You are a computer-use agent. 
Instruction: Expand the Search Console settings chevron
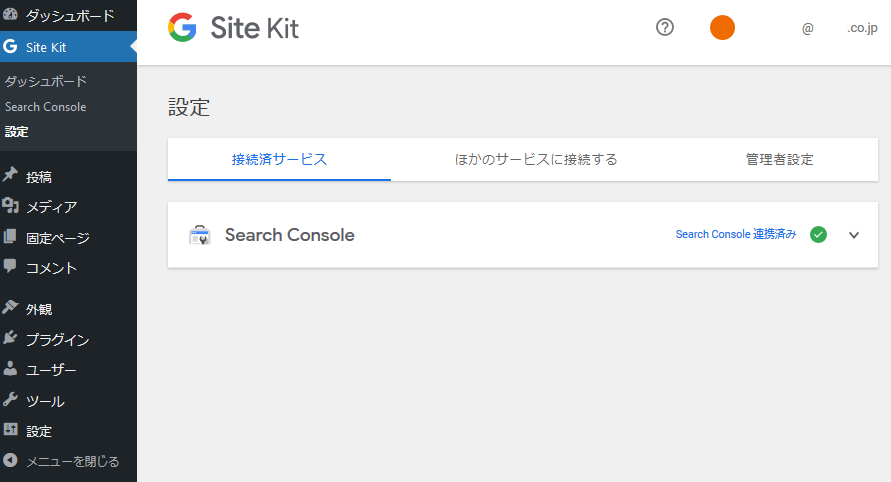click(854, 235)
